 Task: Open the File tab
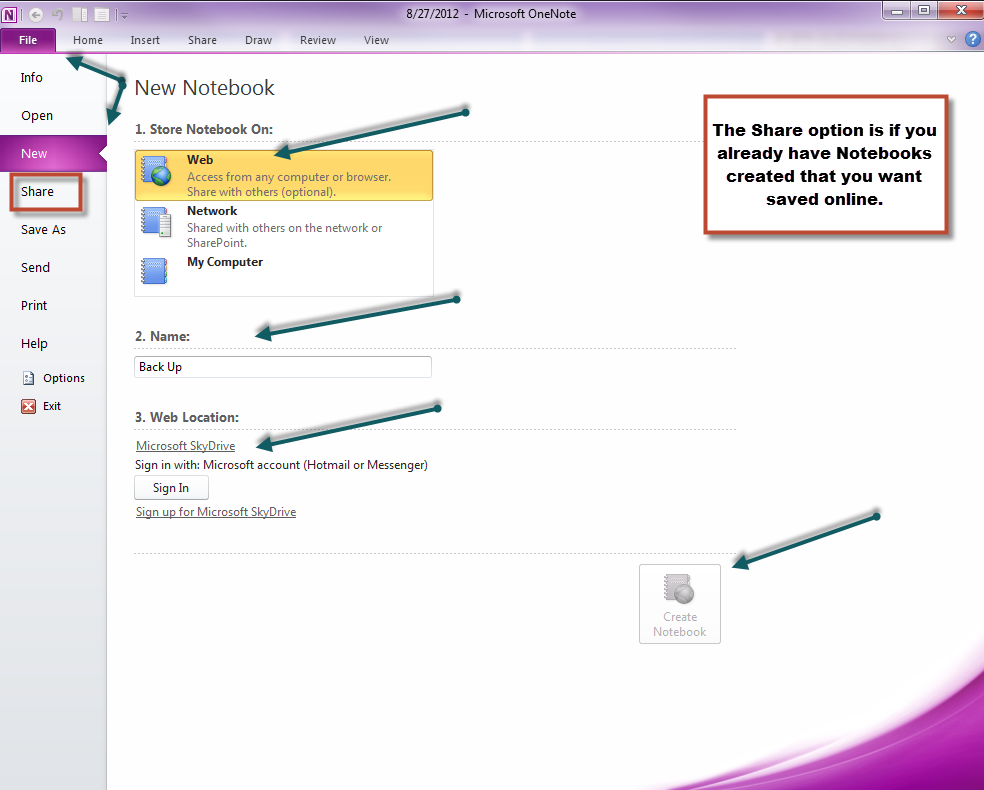click(x=28, y=40)
